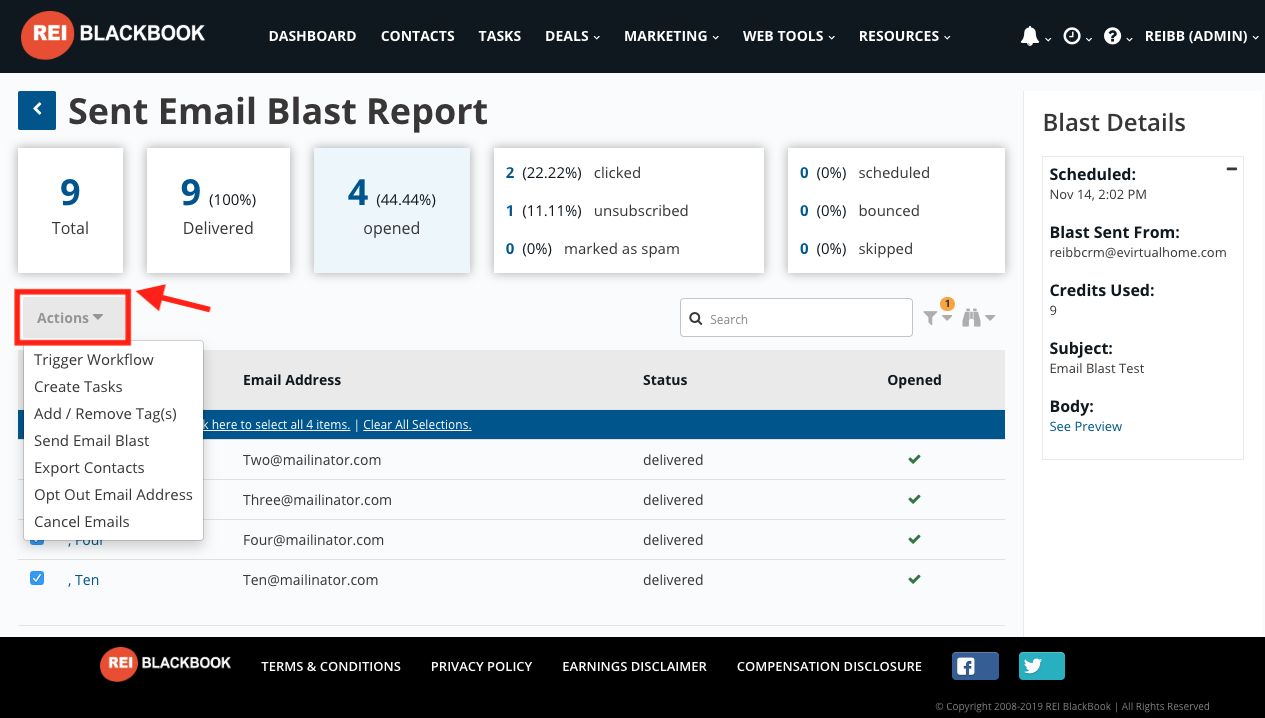The width and height of the screenshot is (1265, 718).
Task: Filter by the 0 skipped stat
Action: [x=856, y=249]
